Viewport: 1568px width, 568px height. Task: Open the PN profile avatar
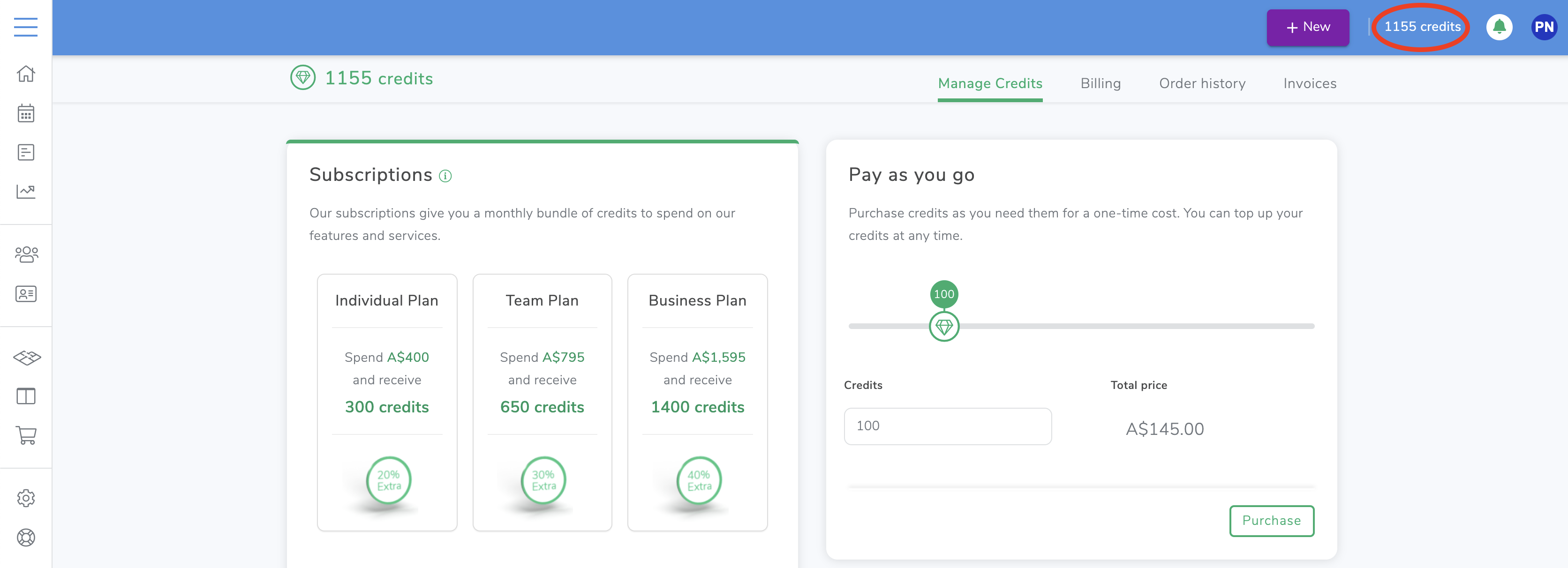click(x=1544, y=27)
